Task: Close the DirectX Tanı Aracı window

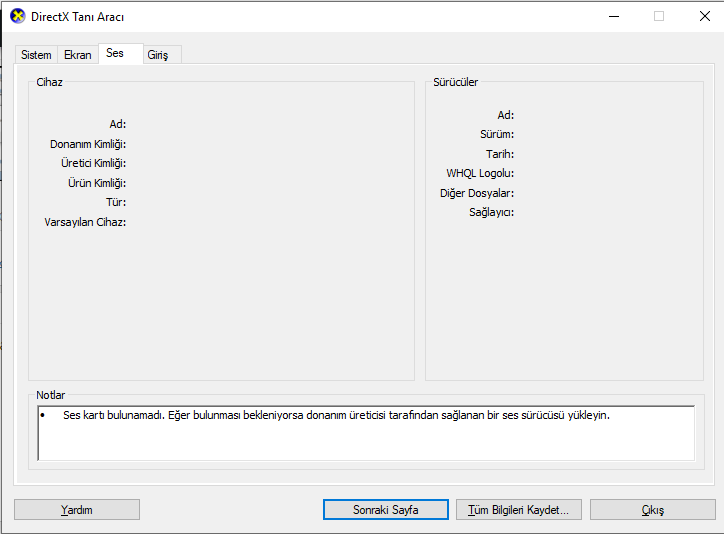Action: [704, 17]
